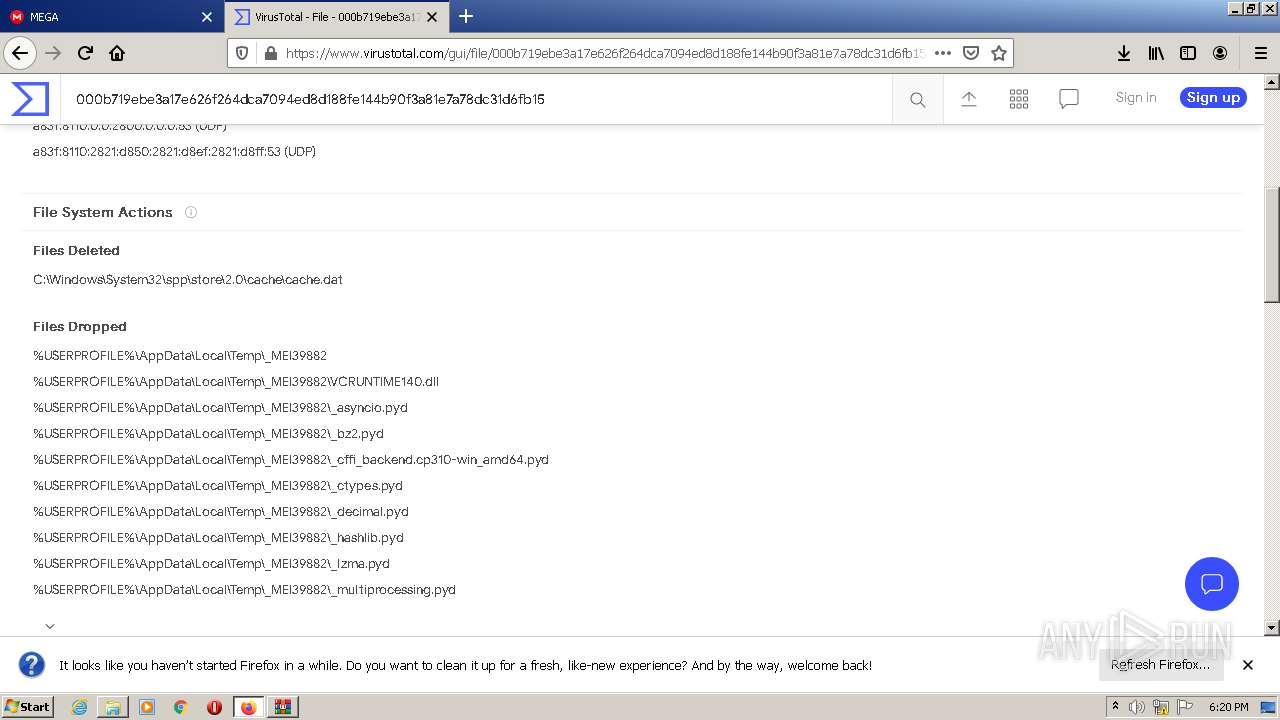The height and width of the screenshot is (720, 1280).
Task: Click the VirusTotal logo icon
Action: [30, 99]
